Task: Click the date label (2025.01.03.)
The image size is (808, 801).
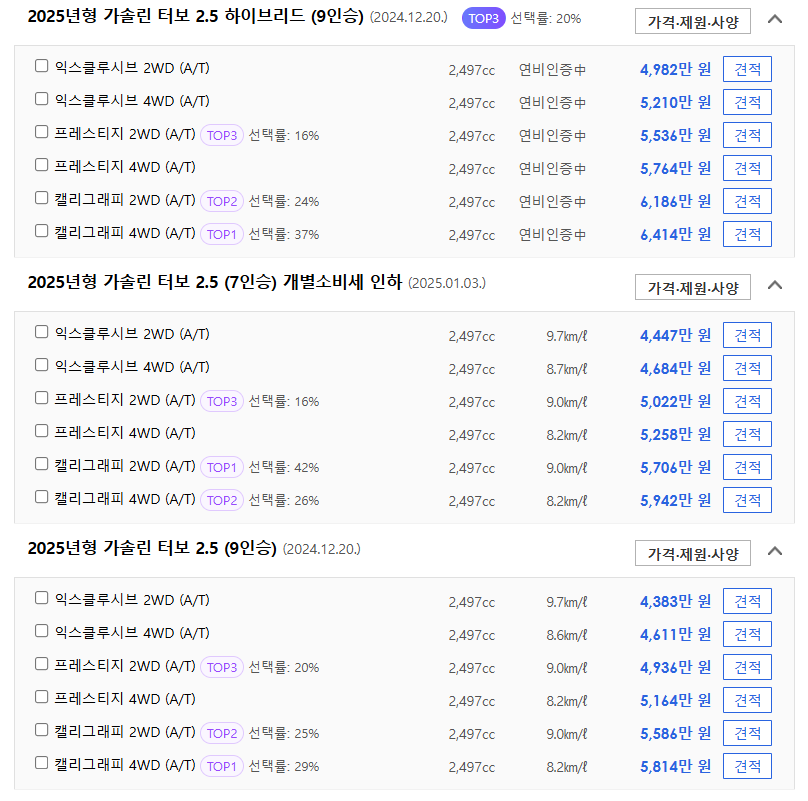Action: click(x=447, y=283)
